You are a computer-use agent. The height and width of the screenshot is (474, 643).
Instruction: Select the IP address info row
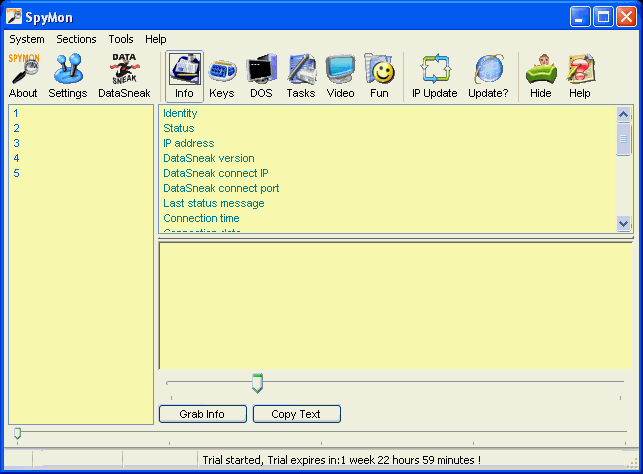(188, 143)
